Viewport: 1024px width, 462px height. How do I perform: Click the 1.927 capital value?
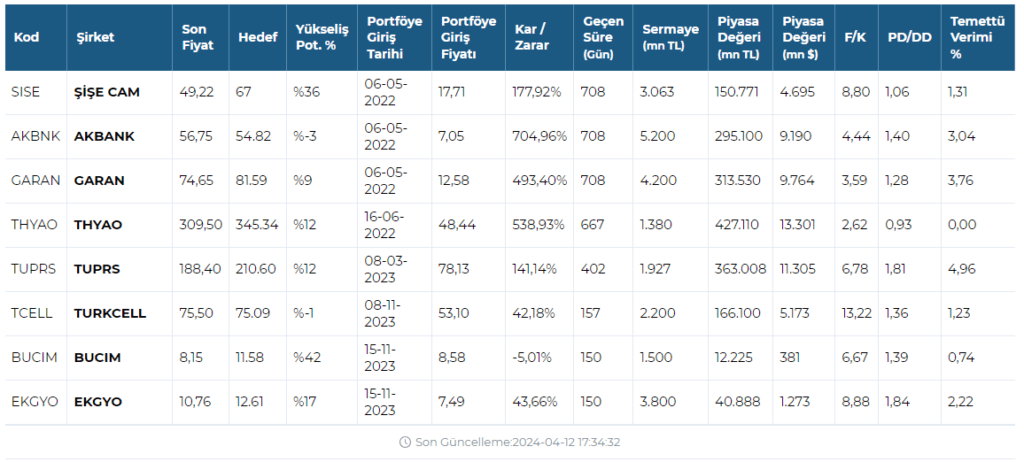(656, 269)
